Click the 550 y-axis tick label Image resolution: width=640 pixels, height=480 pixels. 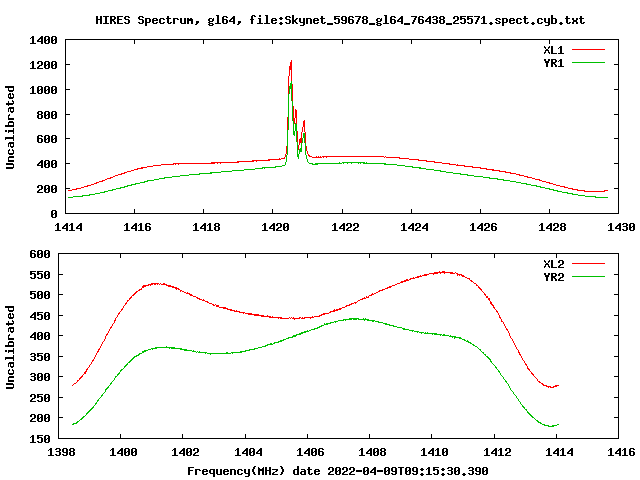tap(40, 275)
